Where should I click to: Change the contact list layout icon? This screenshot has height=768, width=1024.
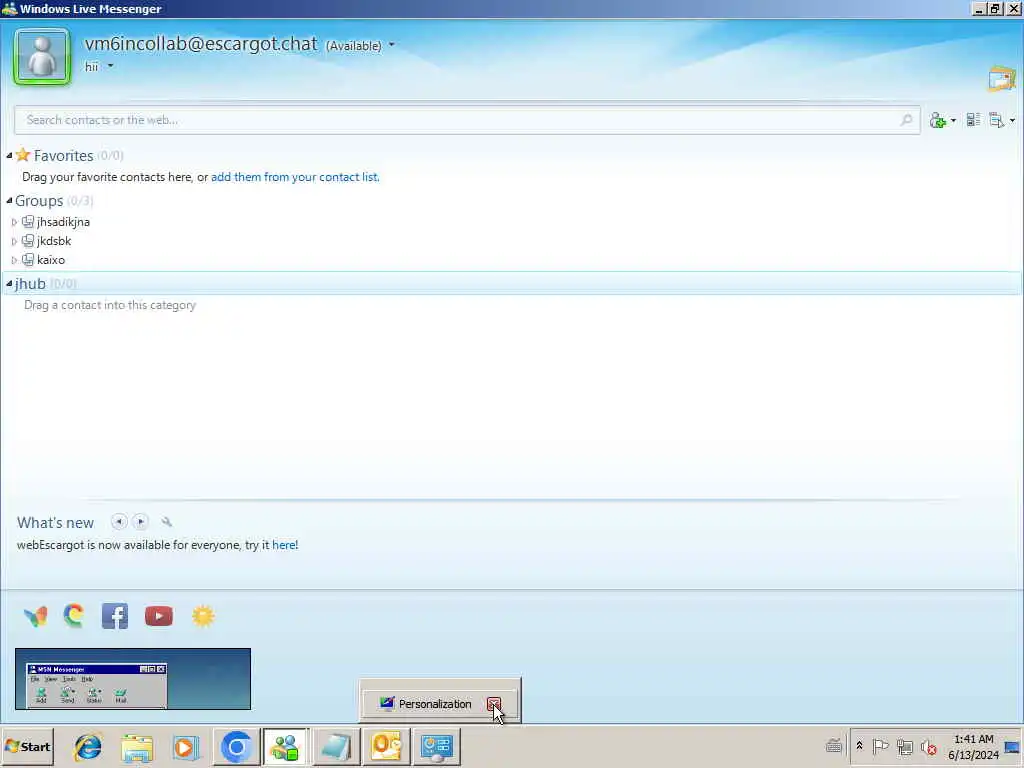point(973,120)
